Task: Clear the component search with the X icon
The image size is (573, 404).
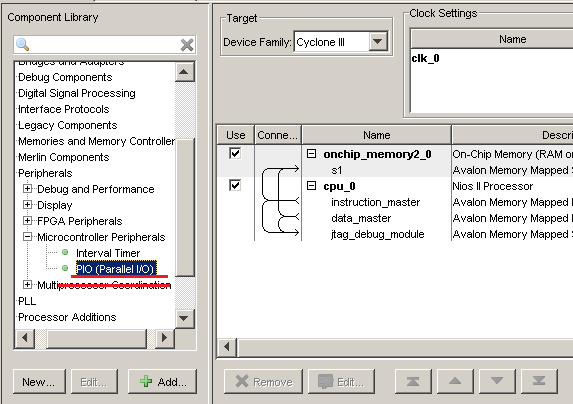Action: 187,45
